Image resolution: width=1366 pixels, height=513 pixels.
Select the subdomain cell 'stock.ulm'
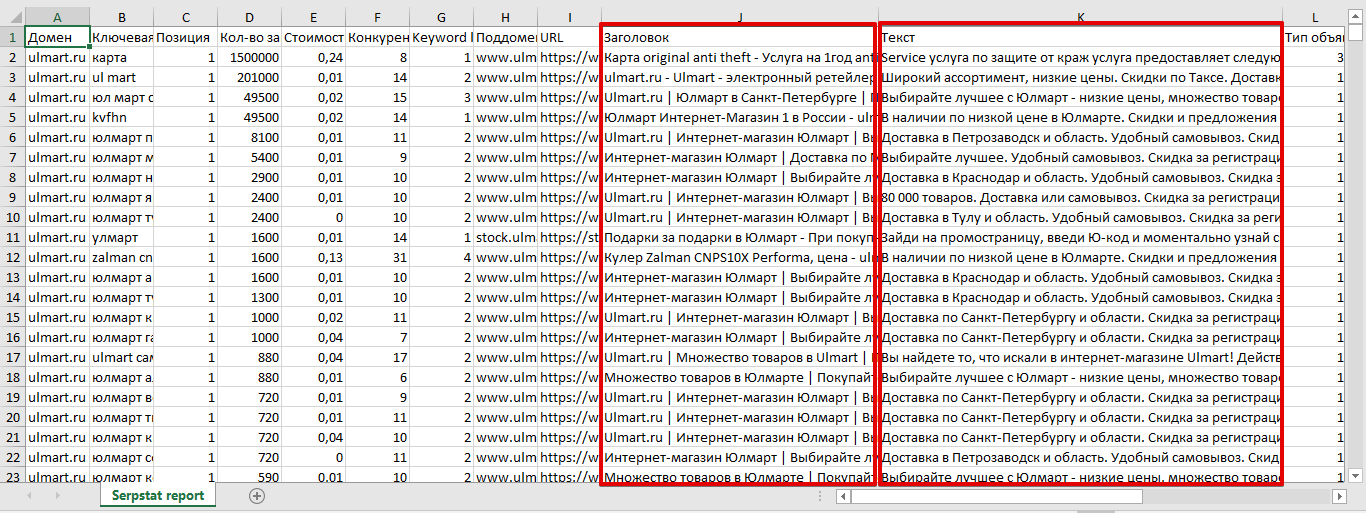[505, 237]
